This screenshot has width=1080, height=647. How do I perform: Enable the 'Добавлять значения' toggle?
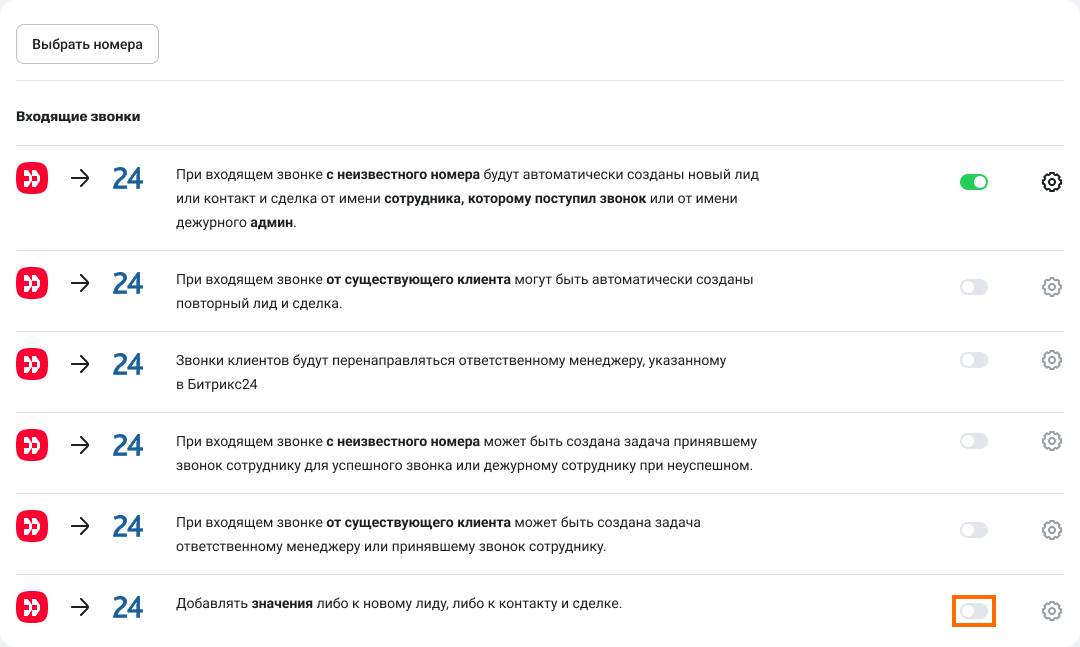[x=973, y=610]
